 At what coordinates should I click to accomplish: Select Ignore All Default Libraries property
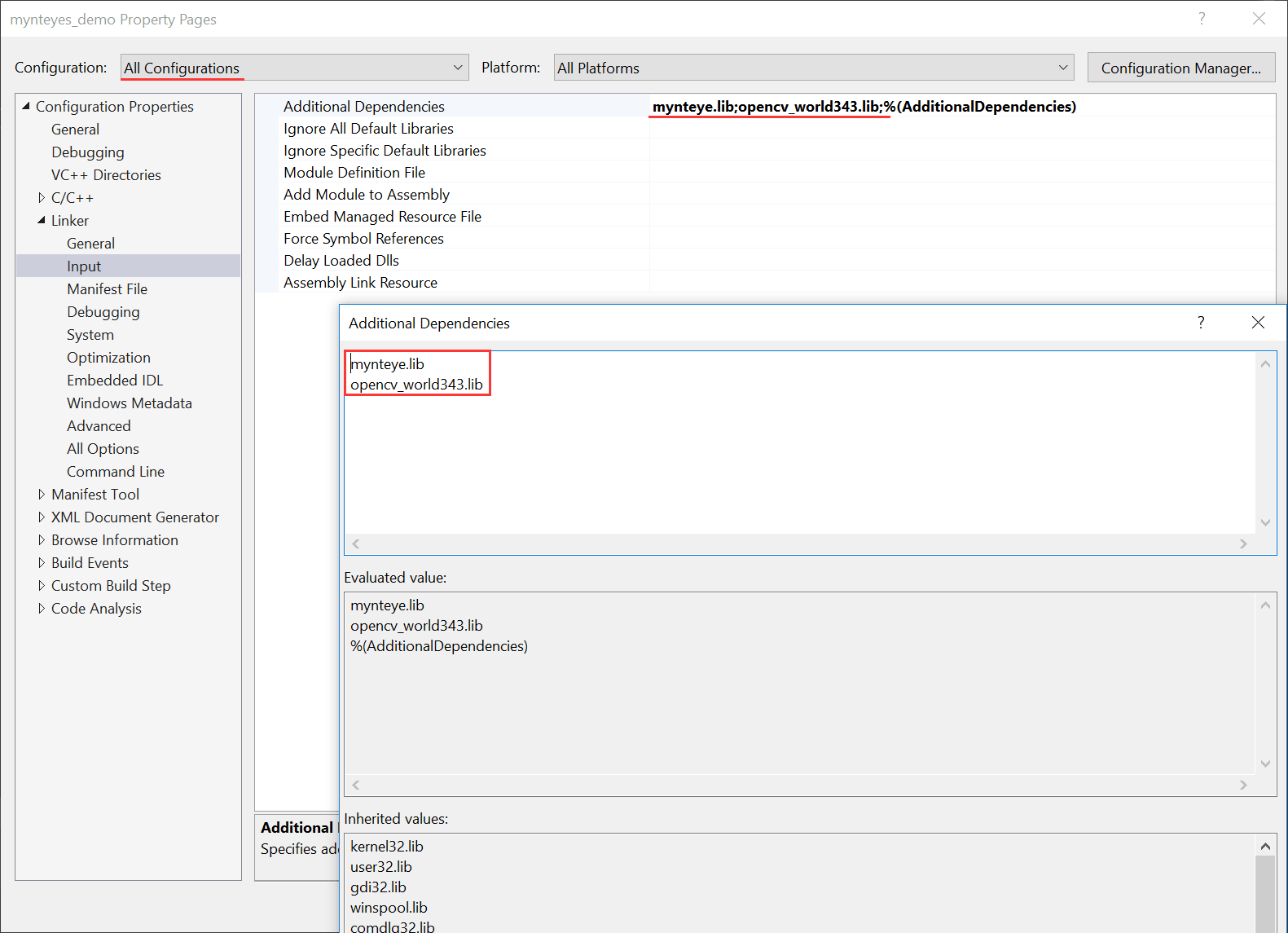tap(368, 129)
